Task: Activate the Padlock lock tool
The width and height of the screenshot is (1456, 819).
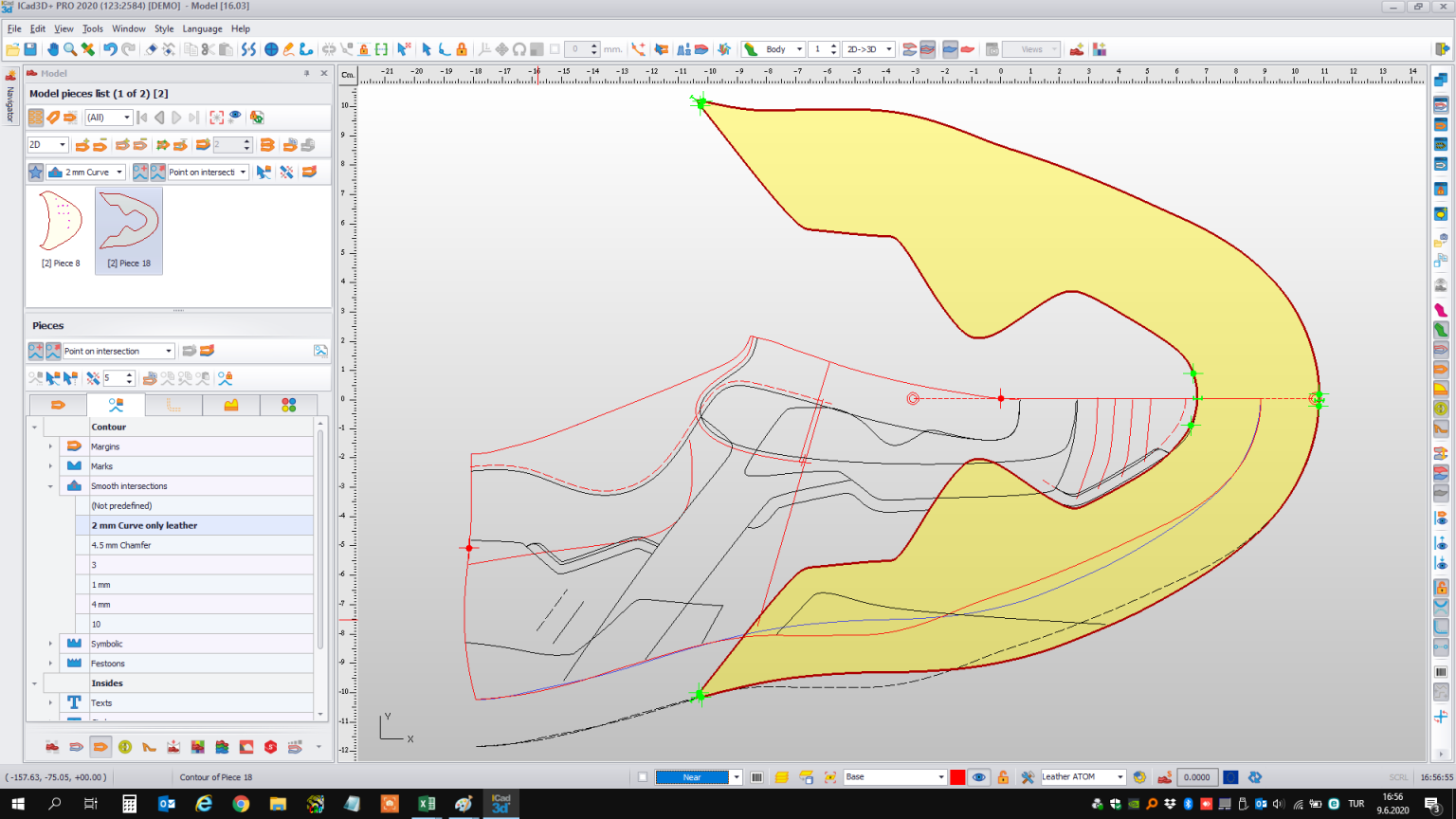Action: coord(460,49)
